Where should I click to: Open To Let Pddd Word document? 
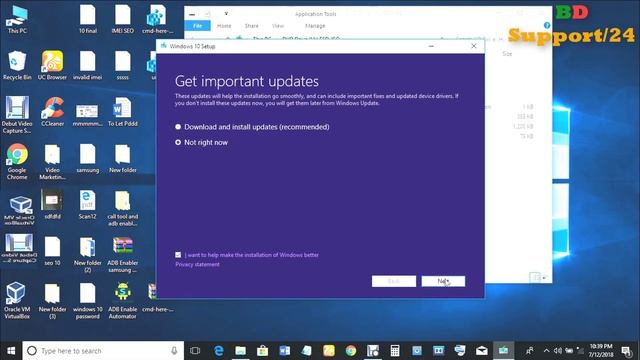click(x=122, y=112)
